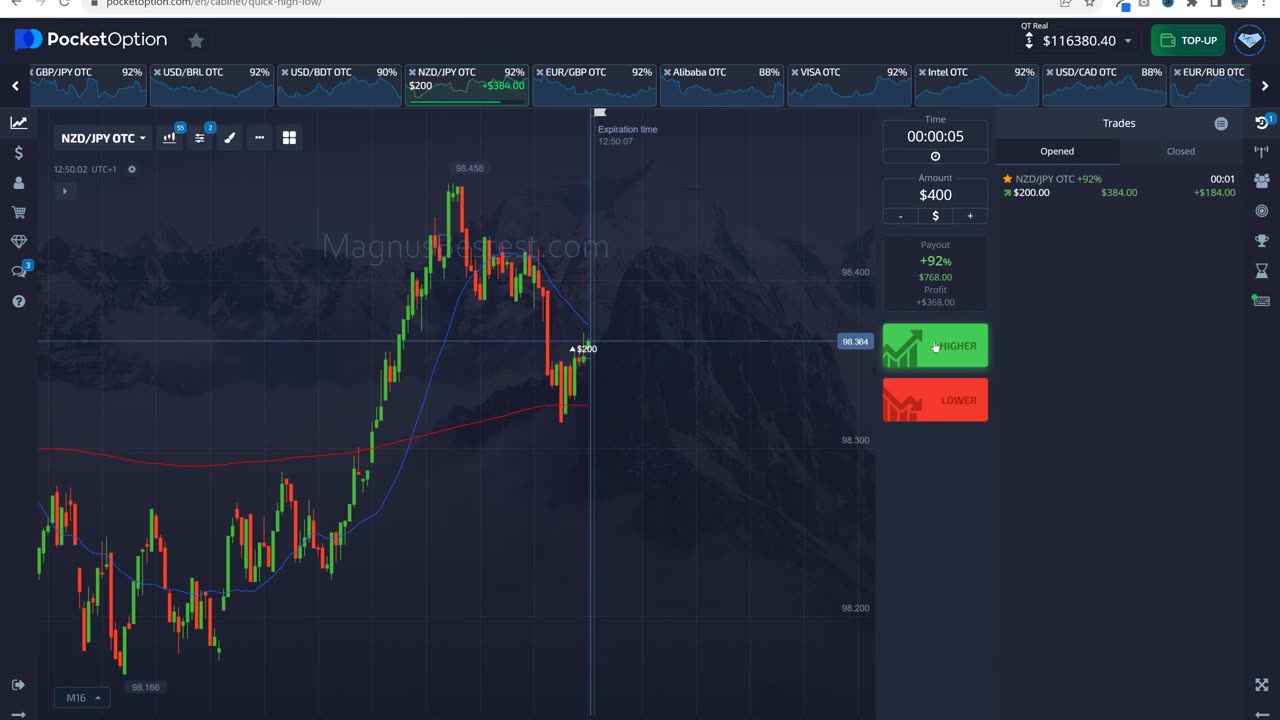
Task: Select VISA OTC asset tab
Action: click(849, 85)
